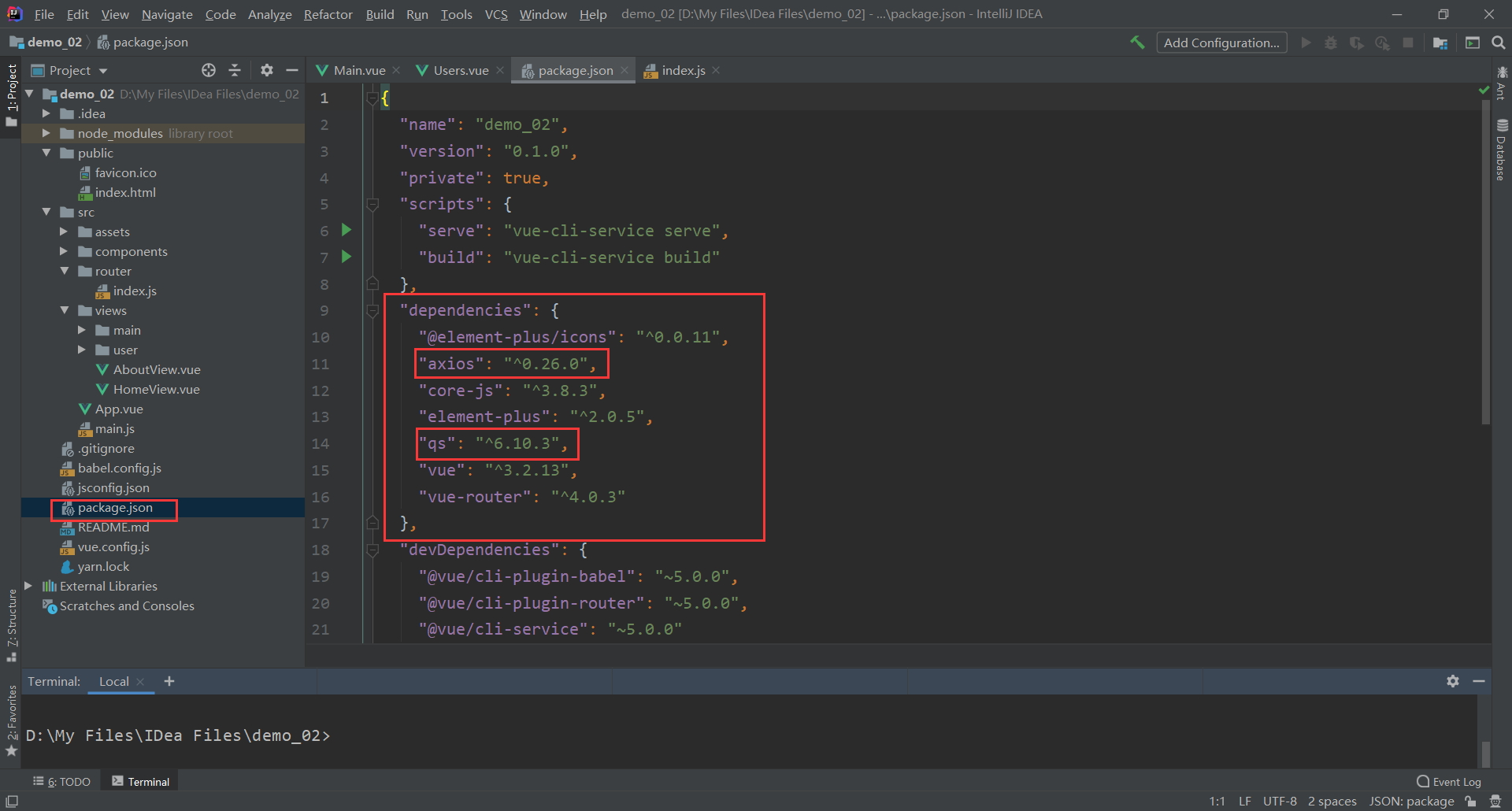This screenshot has width=1512, height=811.
Task: Open the Event Log
Action: 1449,782
